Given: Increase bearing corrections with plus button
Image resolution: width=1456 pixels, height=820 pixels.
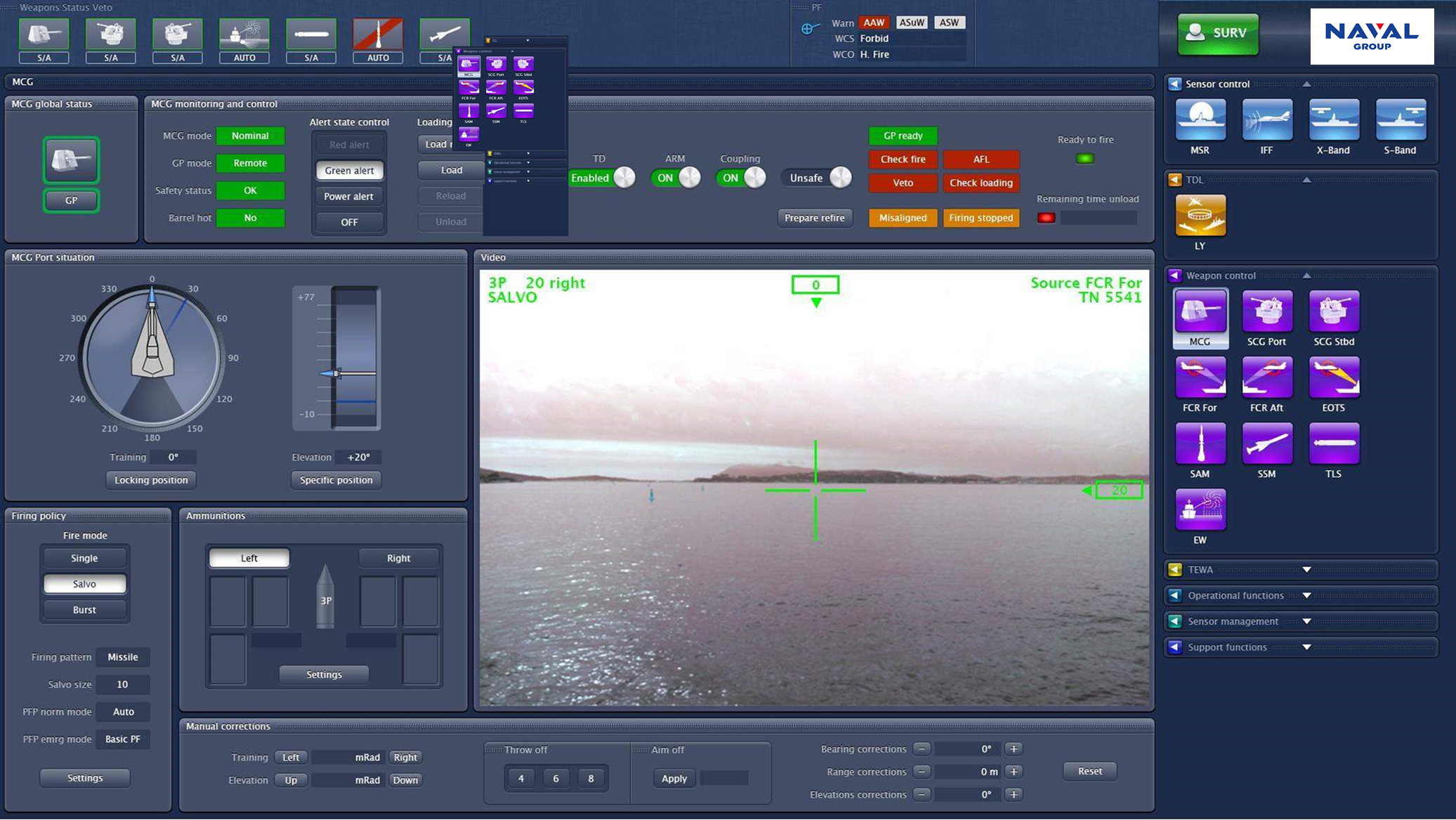Looking at the screenshot, I should point(1013,749).
